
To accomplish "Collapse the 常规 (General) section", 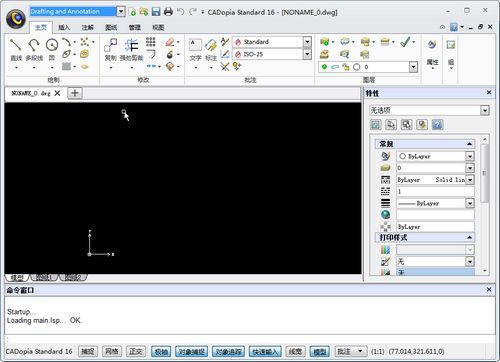I will tap(469, 144).
